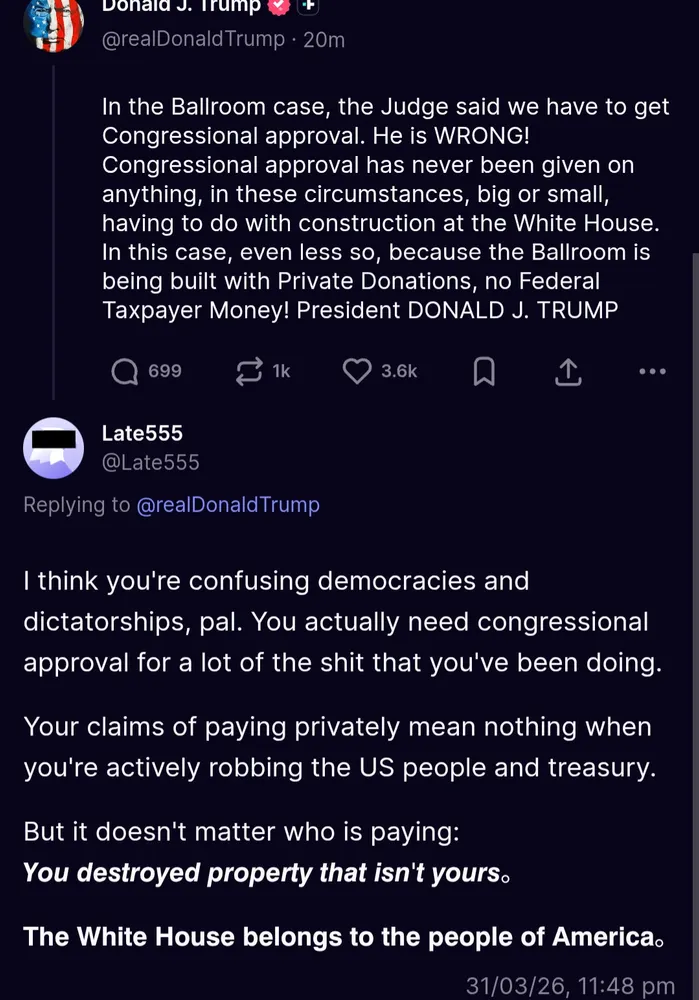The width and height of the screenshot is (699, 1000).
Task: Click the plus badge next to the verified checkmark
Action: (309, 6)
